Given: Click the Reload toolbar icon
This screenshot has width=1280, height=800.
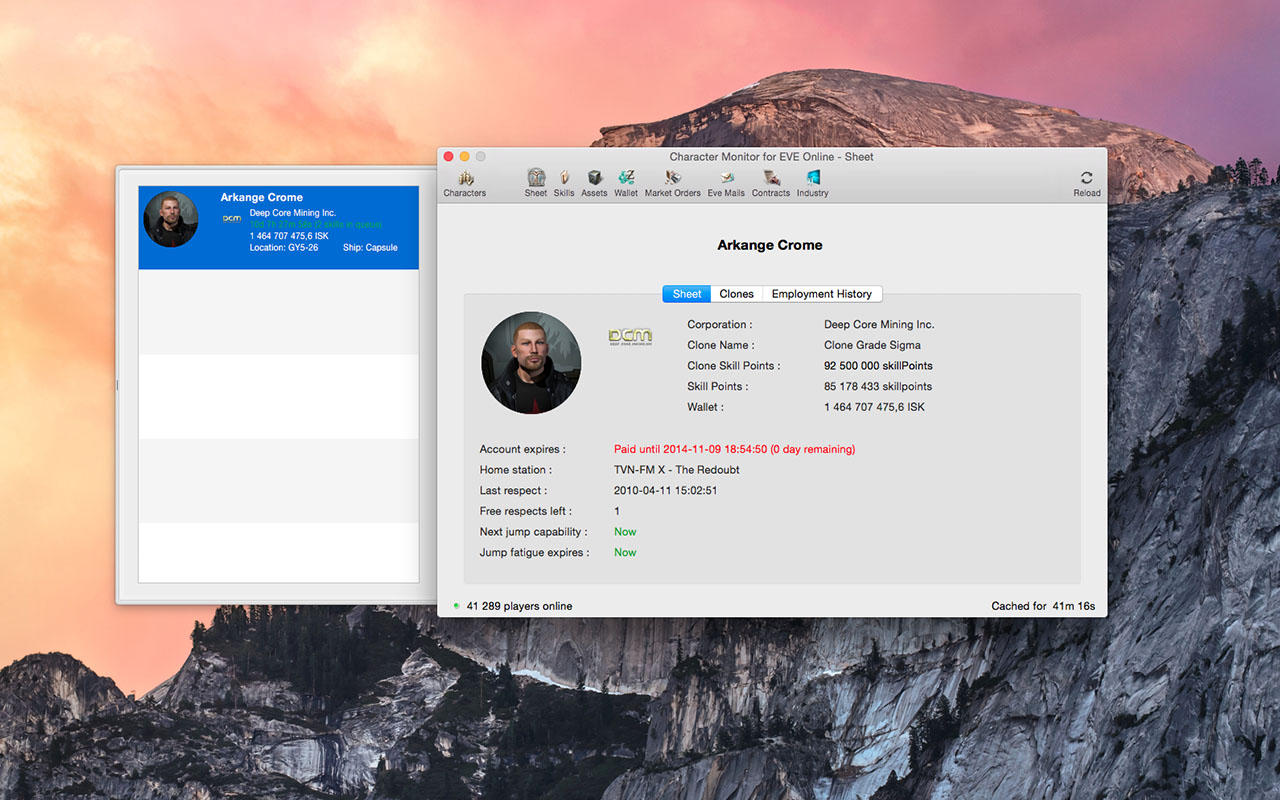Looking at the screenshot, I should click(x=1087, y=183).
